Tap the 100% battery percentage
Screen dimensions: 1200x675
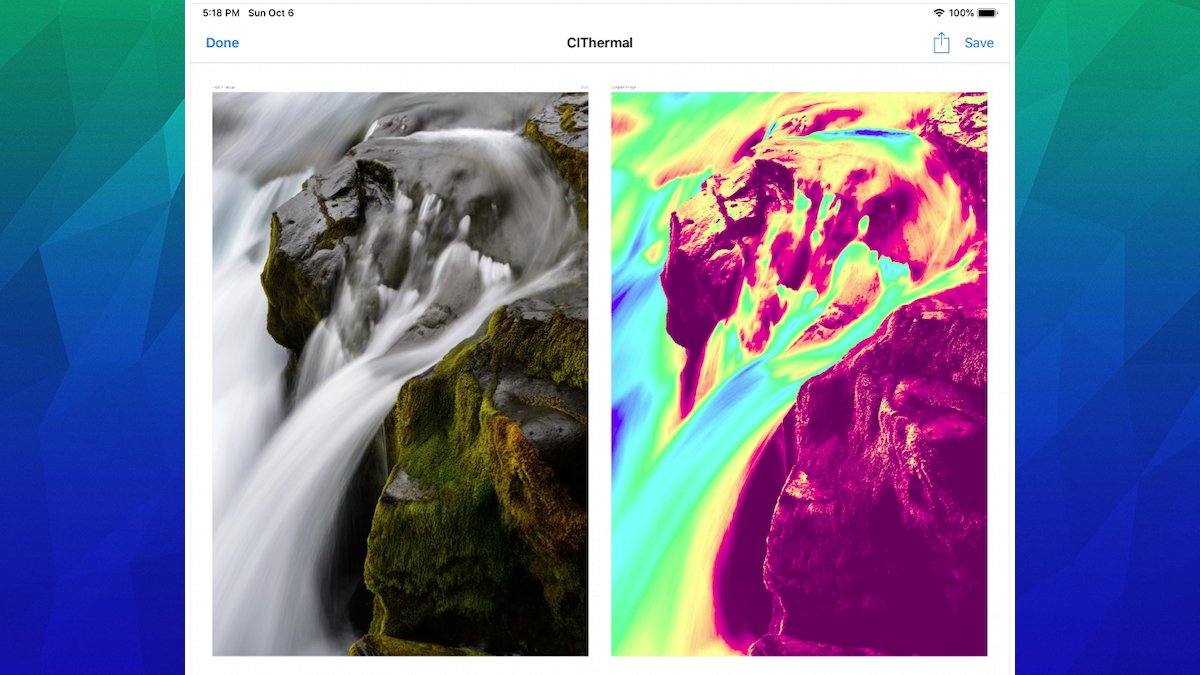[961, 13]
